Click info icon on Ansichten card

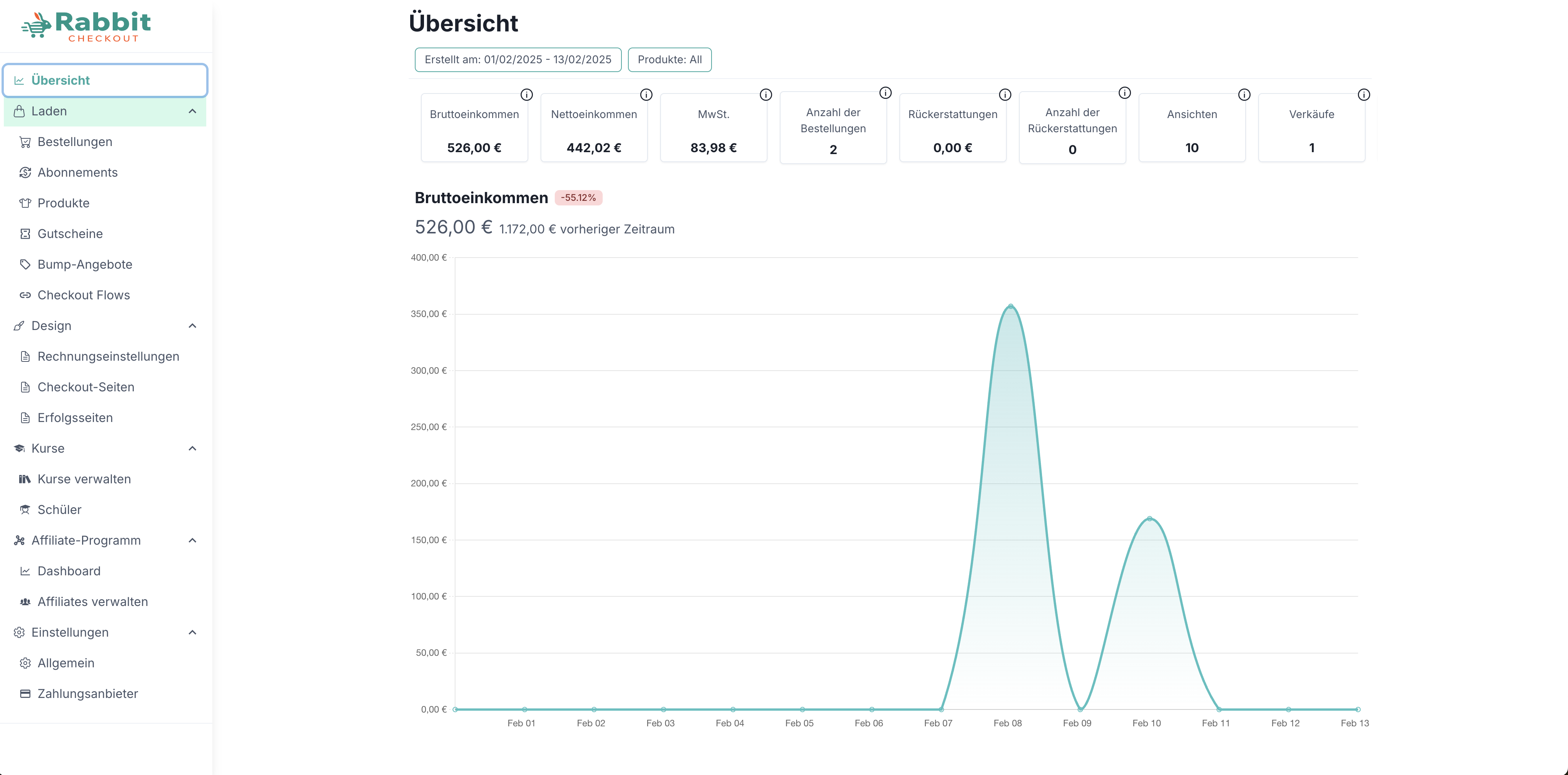click(x=1244, y=95)
